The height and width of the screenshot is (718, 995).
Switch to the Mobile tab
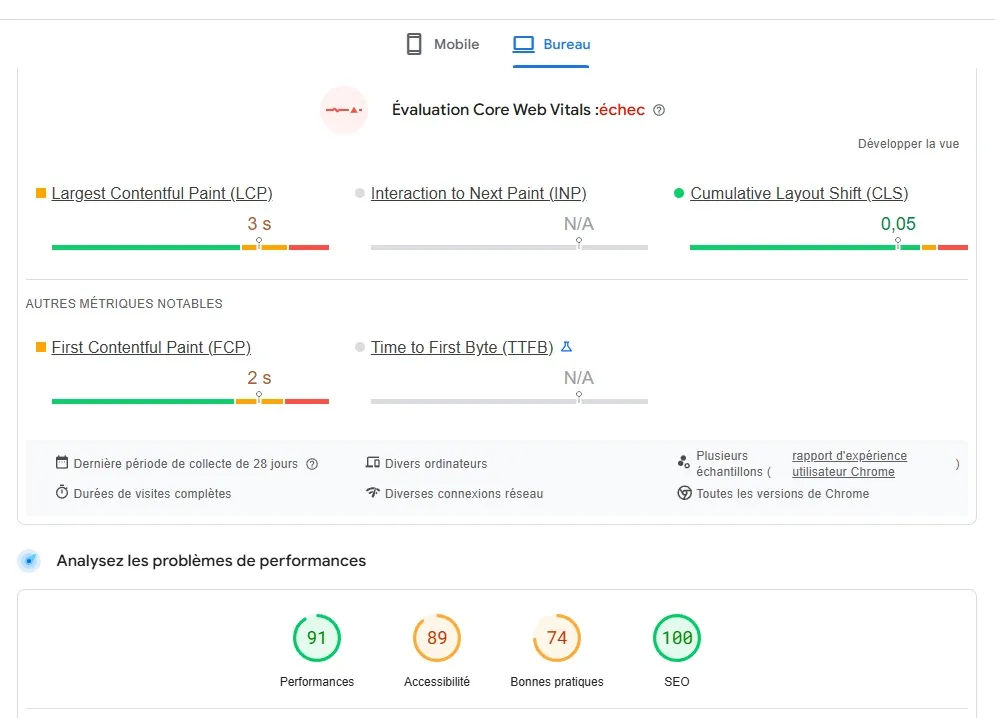(x=442, y=44)
